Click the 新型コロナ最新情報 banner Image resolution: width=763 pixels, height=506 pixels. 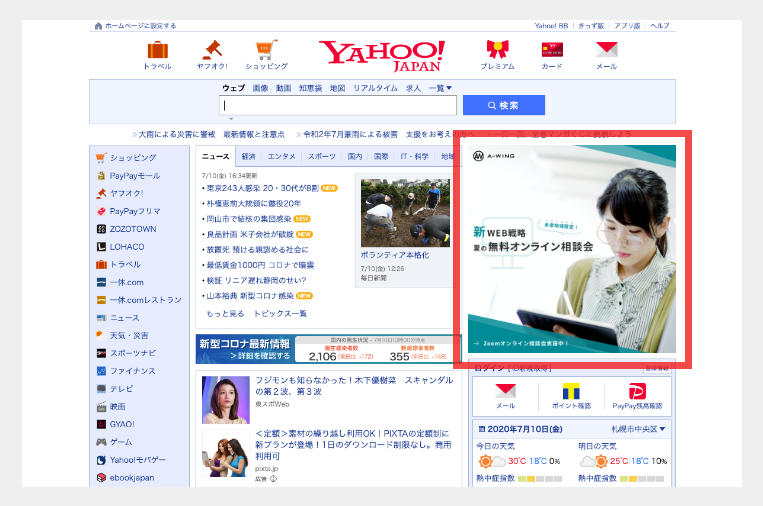[245, 349]
